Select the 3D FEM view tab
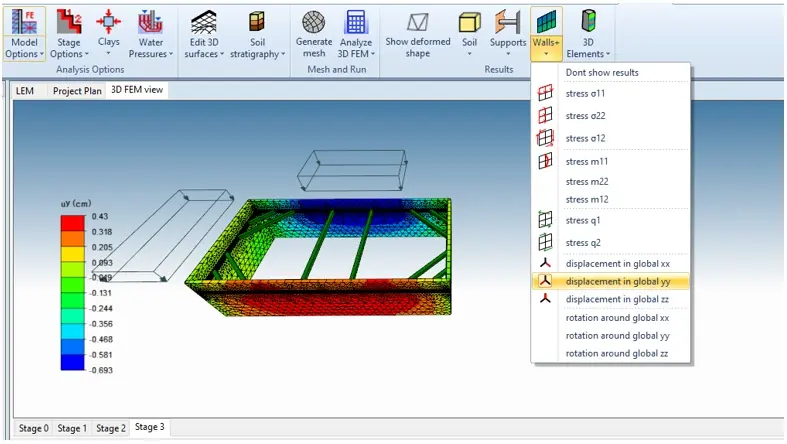 [x=137, y=90]
